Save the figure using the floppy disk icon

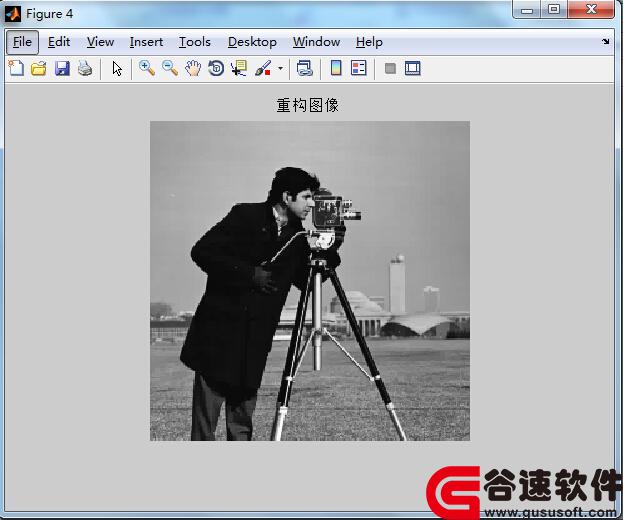[x=62, y=68]
